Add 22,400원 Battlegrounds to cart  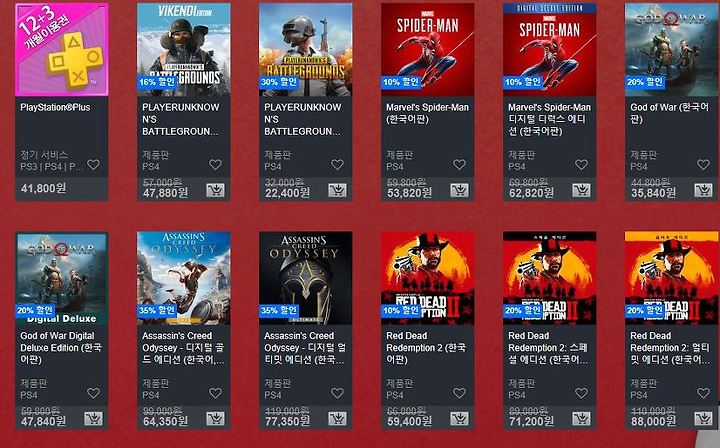338,190
